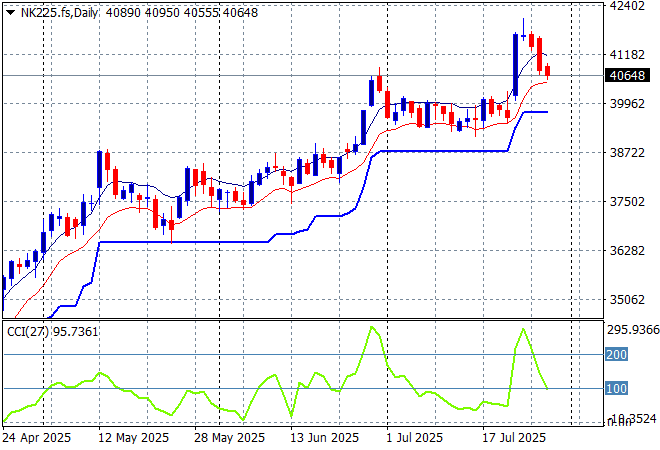Image resolution: width=660 pixels, height=450 pixels.
Task: Click the 295.9366 CCI scale value
Action: click(x=630, y=330)
